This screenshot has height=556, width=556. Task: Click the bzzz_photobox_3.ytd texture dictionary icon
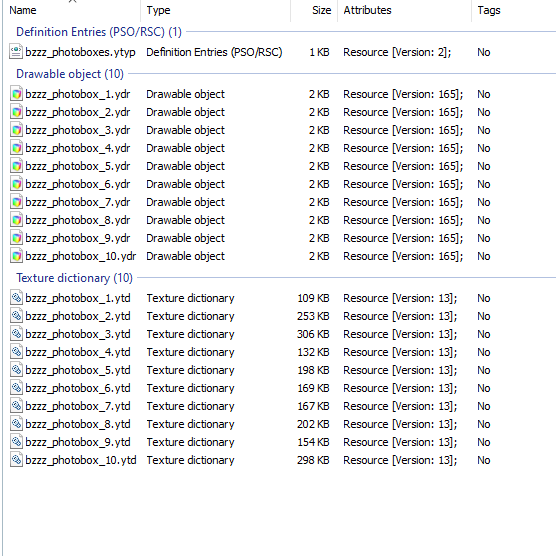[x=16, y=334]
